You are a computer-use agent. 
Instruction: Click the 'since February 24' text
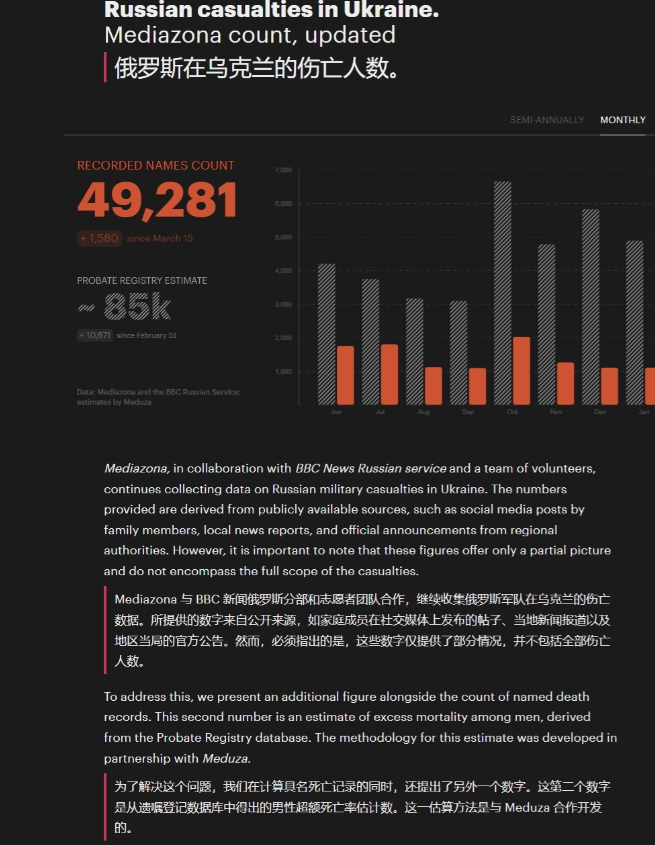coord(147,335)
